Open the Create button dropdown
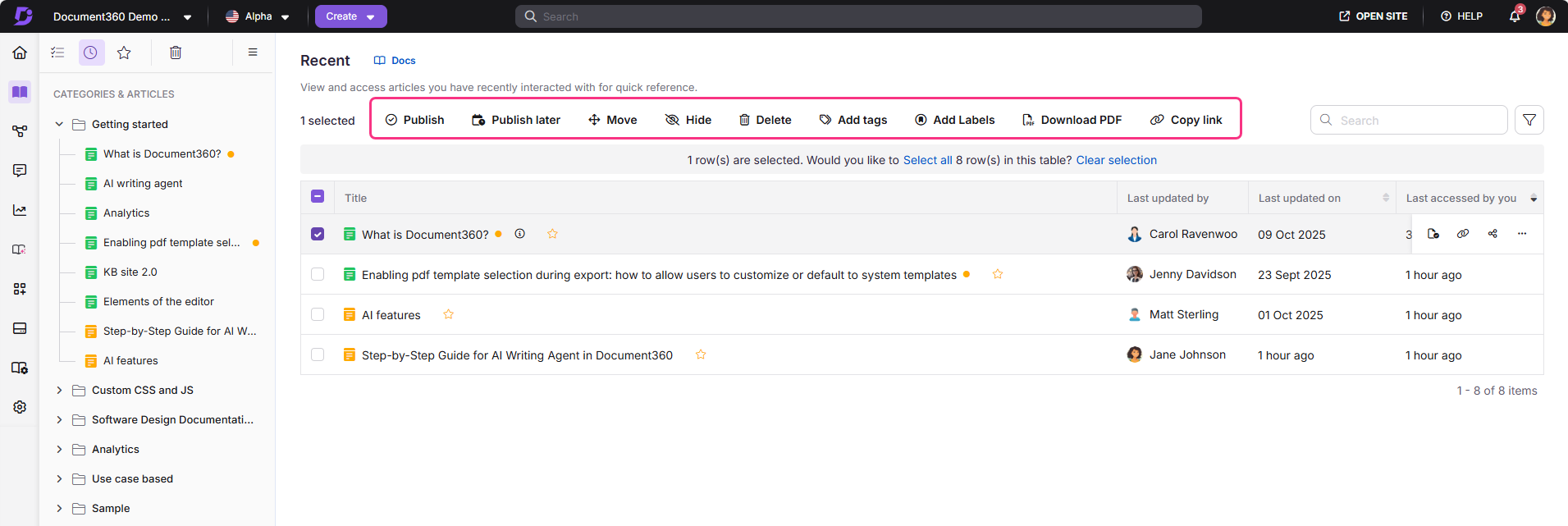The image size is (1568, 526). (351, 16)
